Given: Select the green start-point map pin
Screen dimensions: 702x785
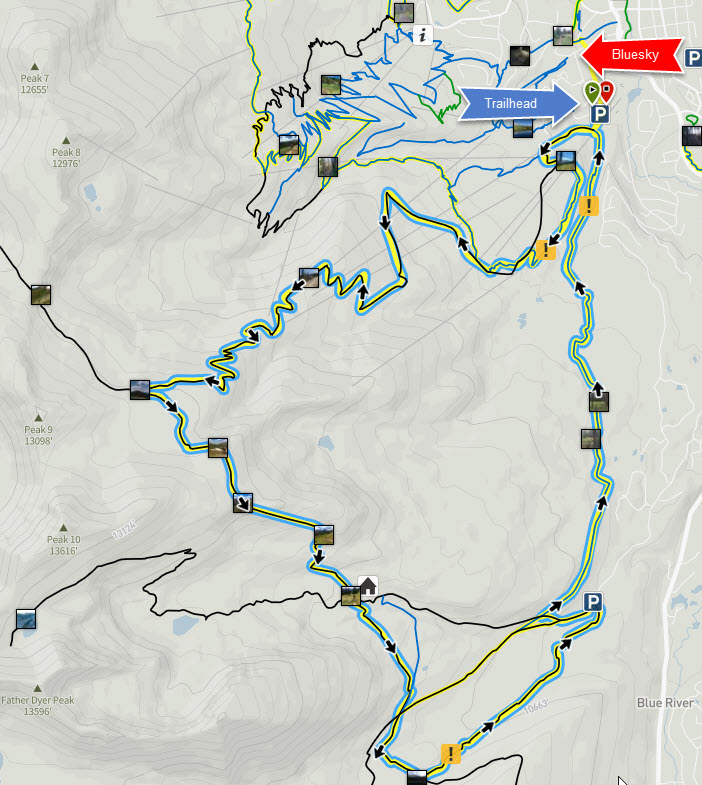Looking at the screenshot, I should point(592,93).
